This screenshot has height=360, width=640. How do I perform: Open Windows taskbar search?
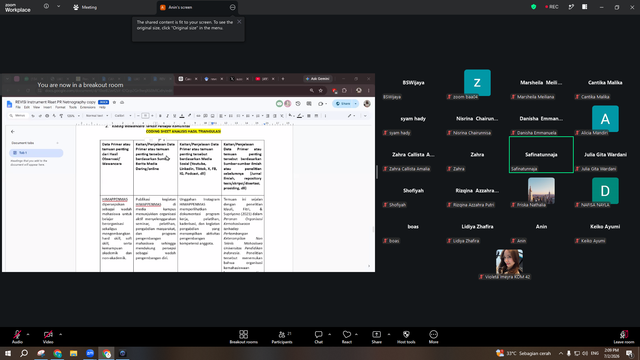coord(24,353)
